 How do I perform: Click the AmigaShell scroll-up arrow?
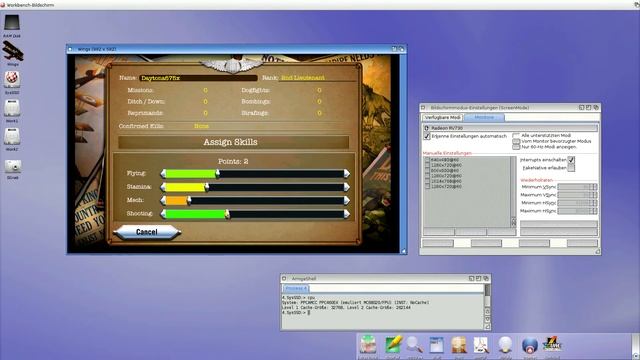tap(487, 311)
